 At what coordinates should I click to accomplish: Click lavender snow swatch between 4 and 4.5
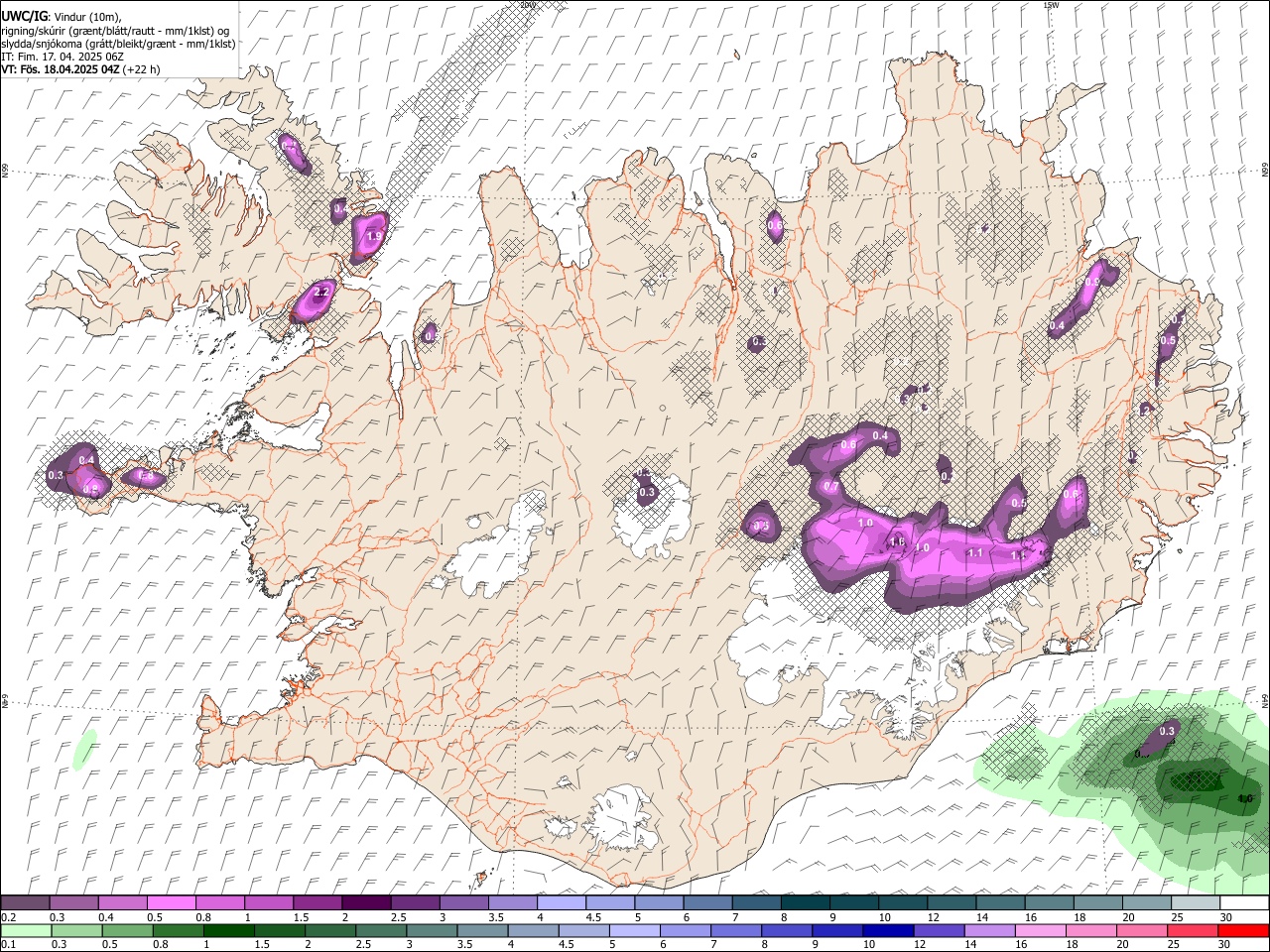pyautogui.click(x=562, y=903)
